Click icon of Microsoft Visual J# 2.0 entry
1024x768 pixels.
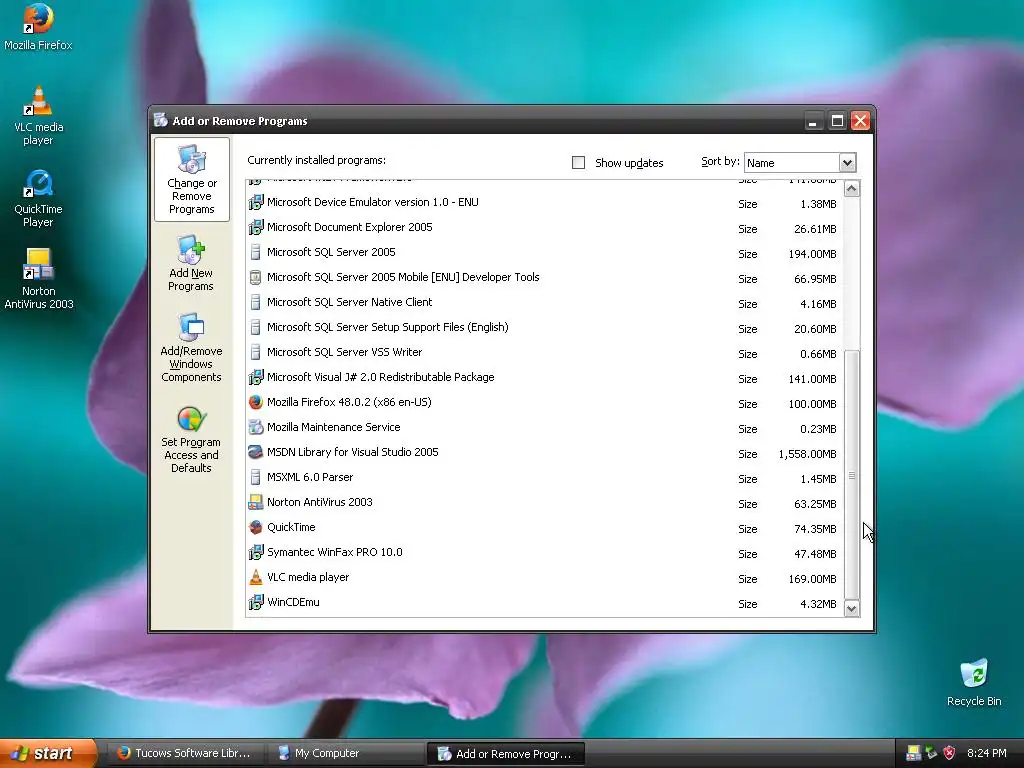tap(255, 377)
